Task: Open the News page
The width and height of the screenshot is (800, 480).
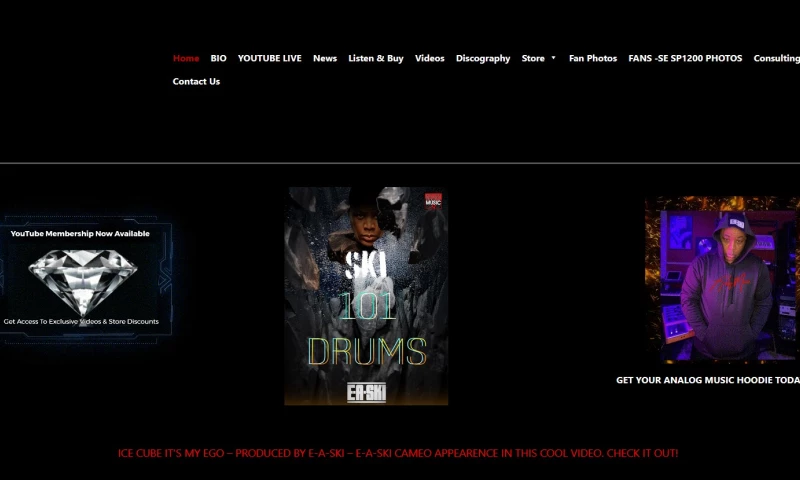Action: tap(325, 58)
